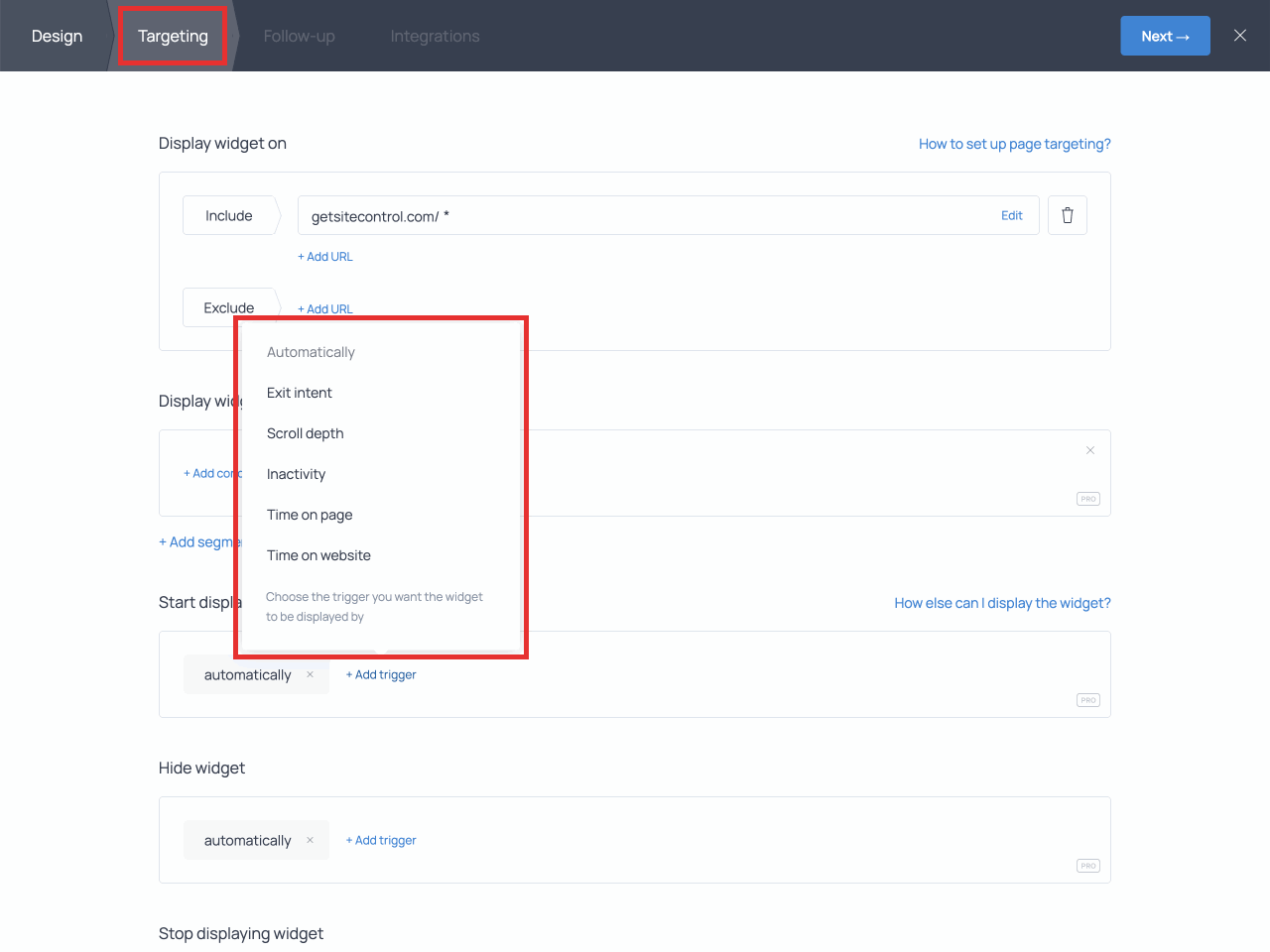Viewport: 1270px width, 952px height.
Task: Go to the Integrations tab
Action: coord(435,36)
